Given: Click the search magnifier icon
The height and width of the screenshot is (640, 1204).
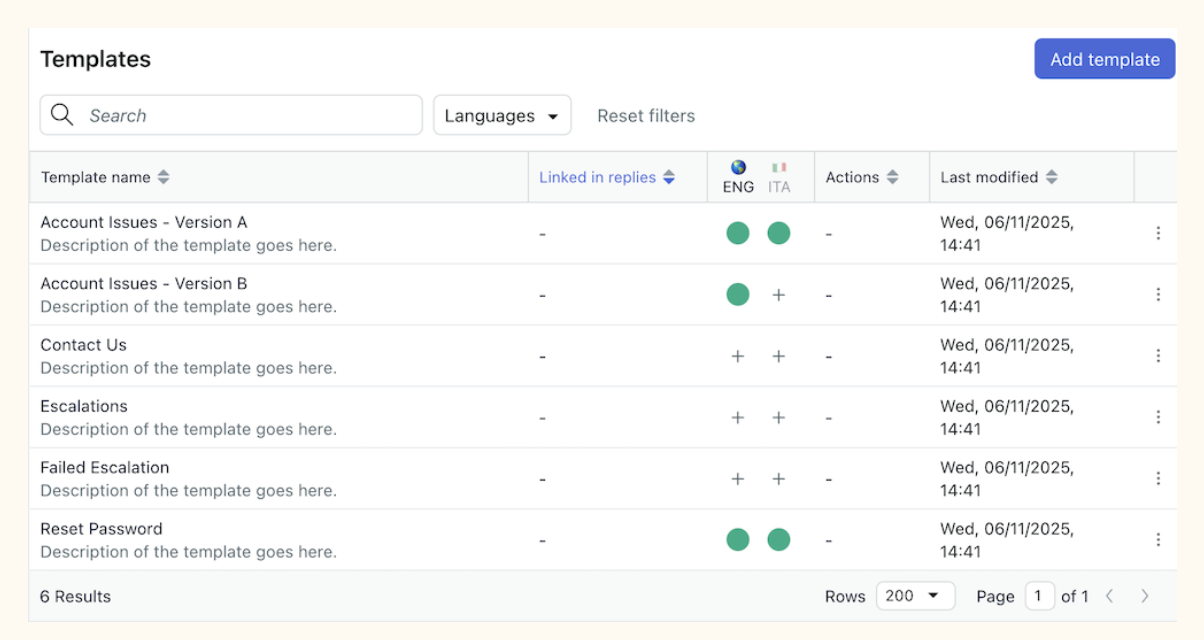Looking at the screenshot, I should 62,115.
